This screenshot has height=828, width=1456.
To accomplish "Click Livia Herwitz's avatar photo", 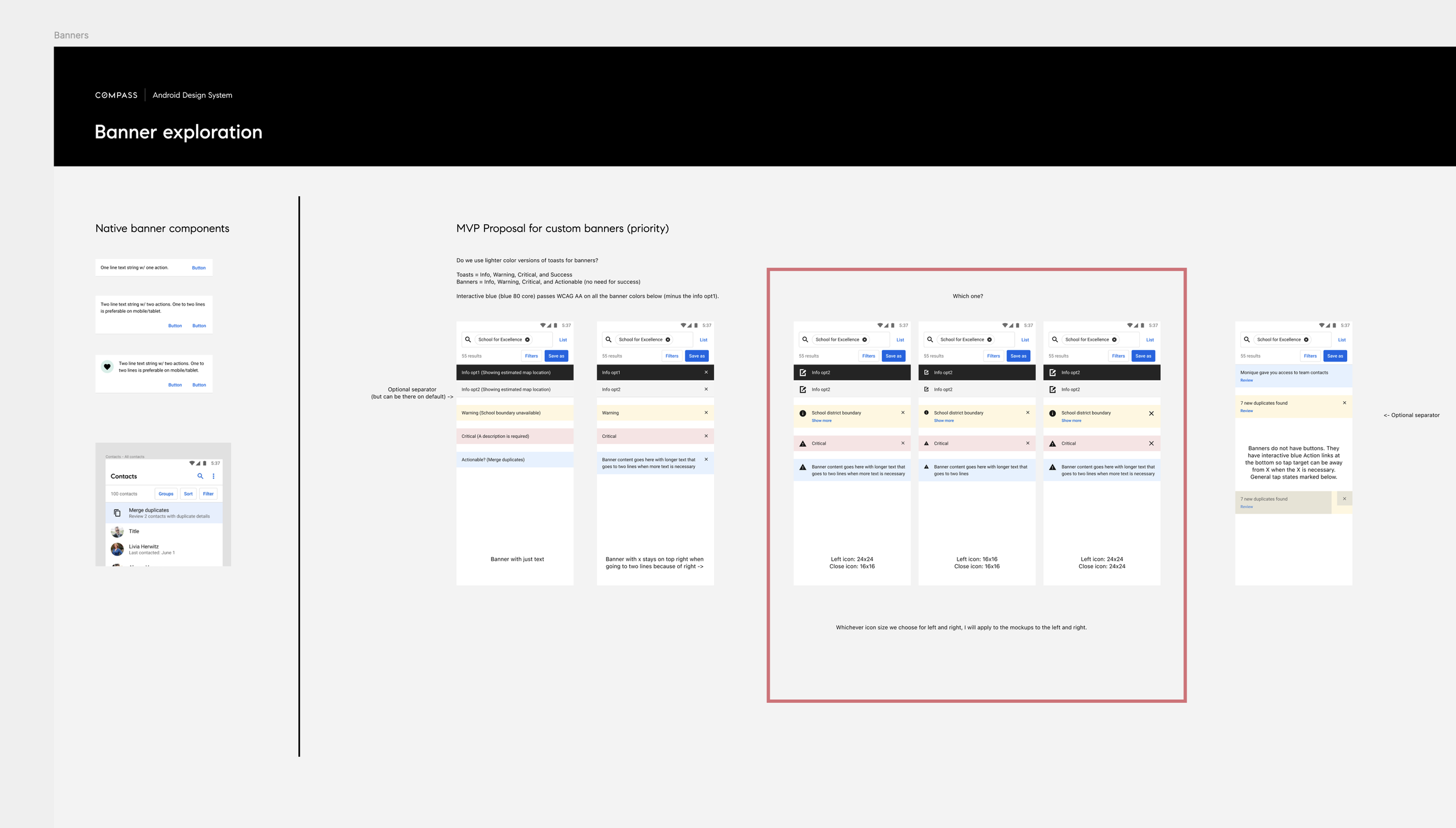I will pyautogui.click(x=117, y=549).
